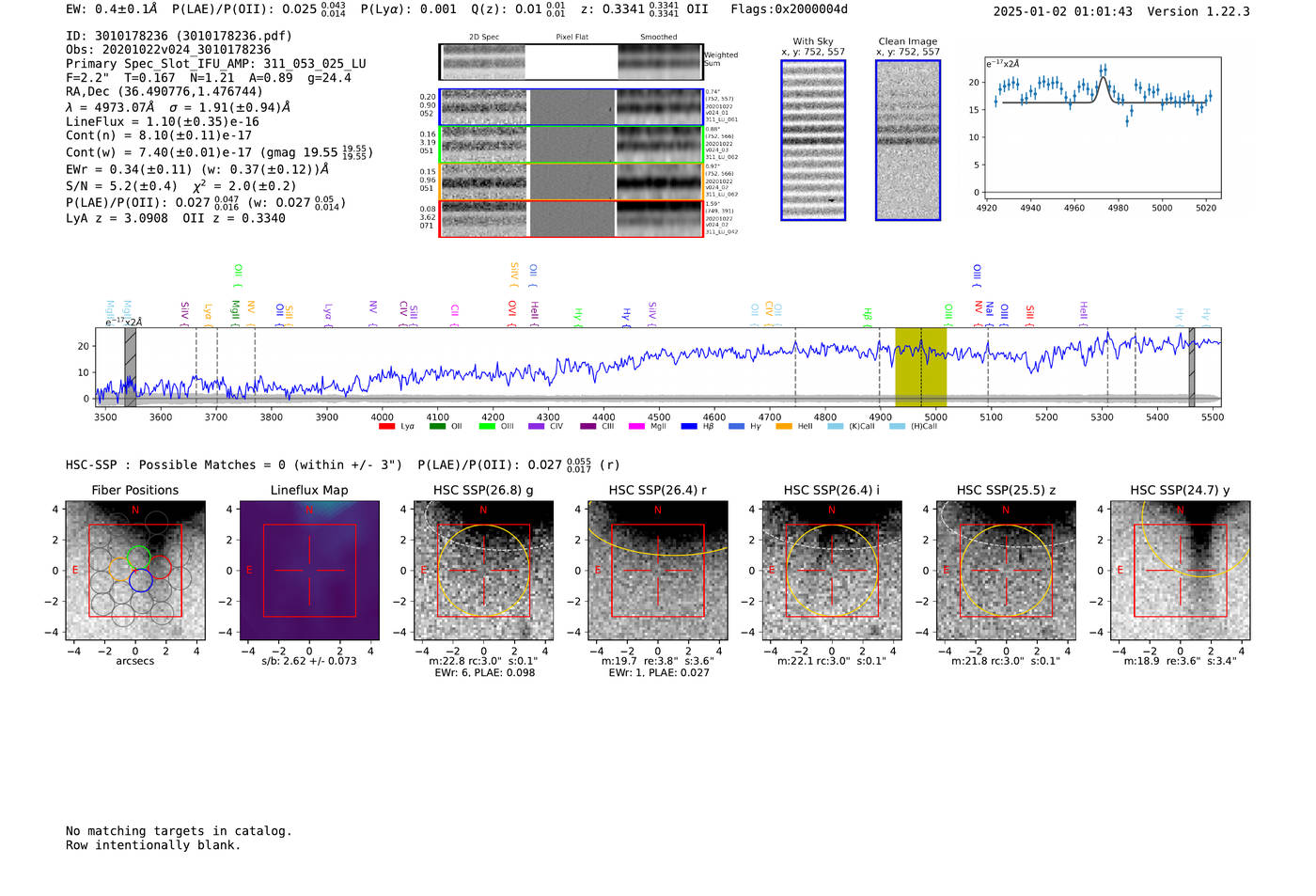This screenshot has height=896, width=1316.
Task: Click the blue fiber circle in Fiber Positions
Action: [141, 580]
